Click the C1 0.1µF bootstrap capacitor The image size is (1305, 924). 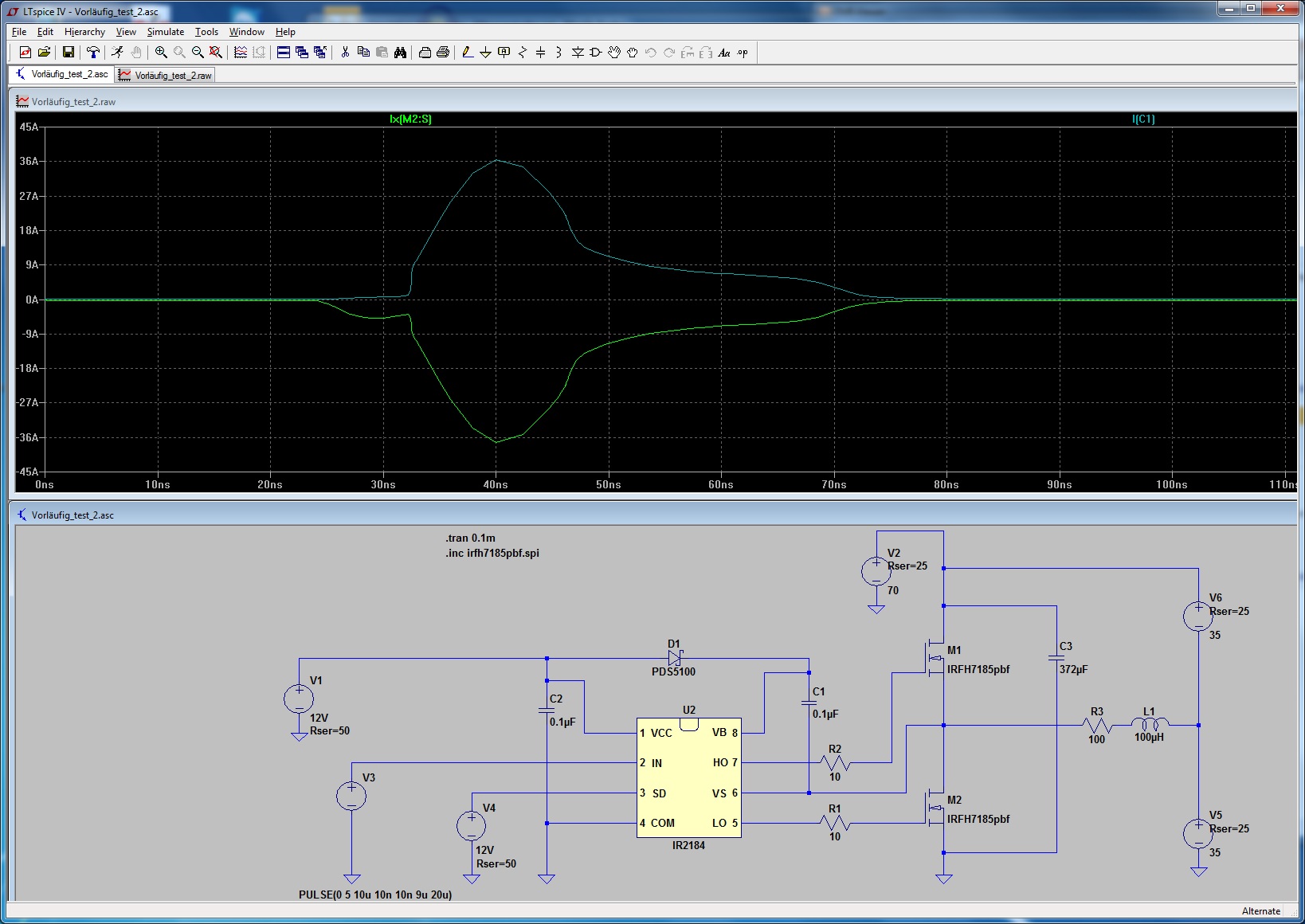[x=809, y=703]
